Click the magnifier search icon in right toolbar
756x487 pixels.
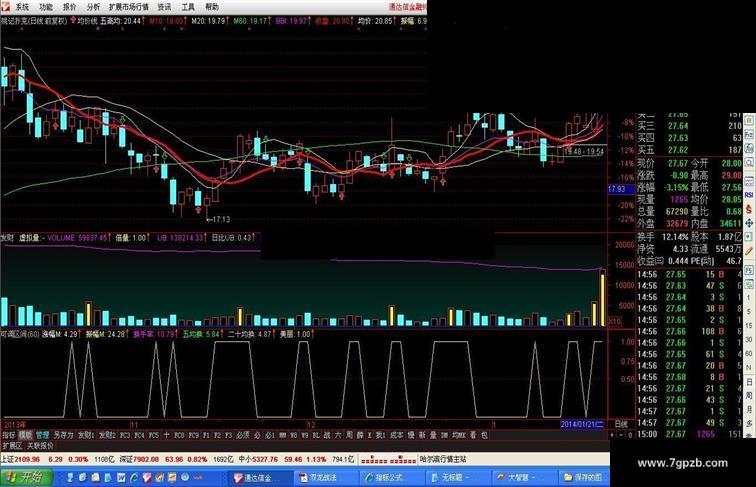pos(749,163)
